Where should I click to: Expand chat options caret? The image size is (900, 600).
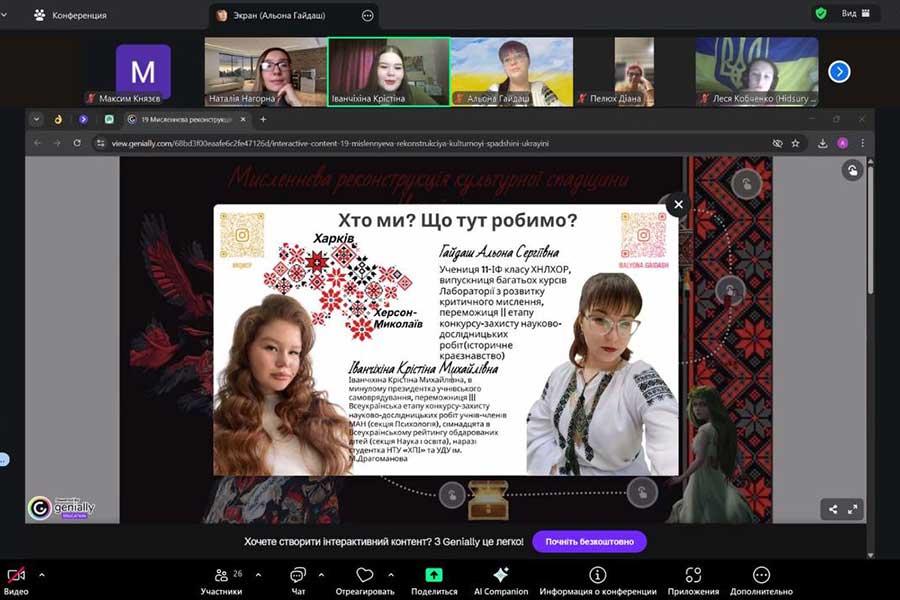pos(321,574)
